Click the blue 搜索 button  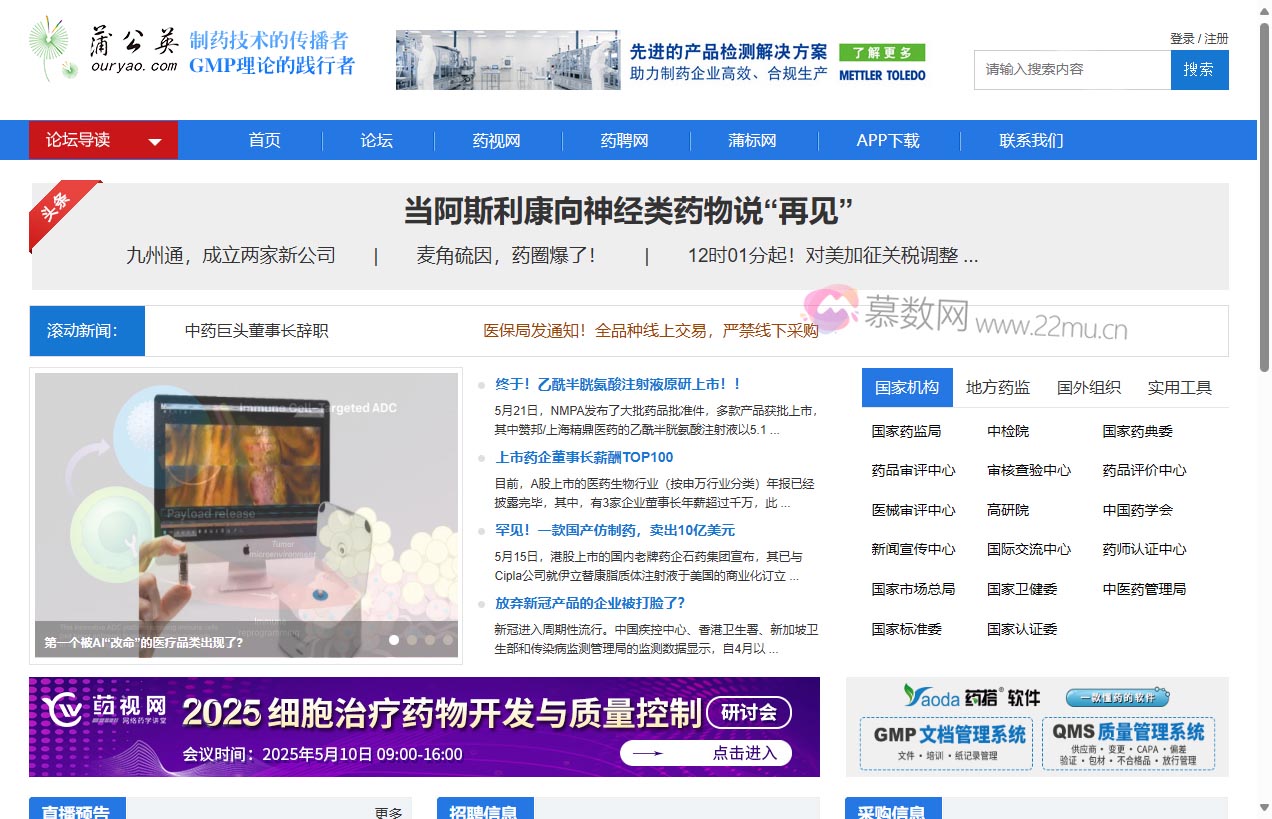1199,70
